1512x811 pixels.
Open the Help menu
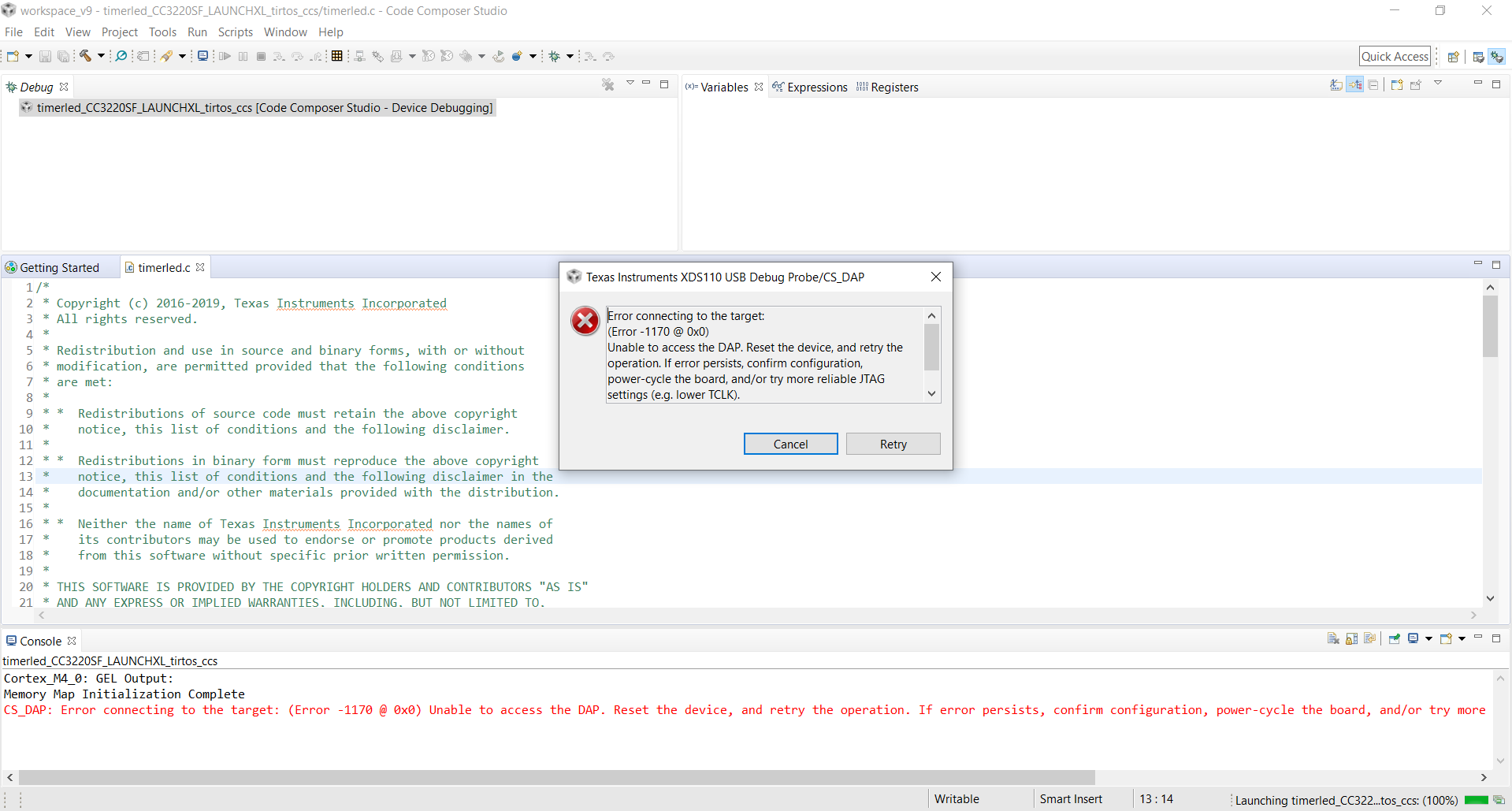331,32
